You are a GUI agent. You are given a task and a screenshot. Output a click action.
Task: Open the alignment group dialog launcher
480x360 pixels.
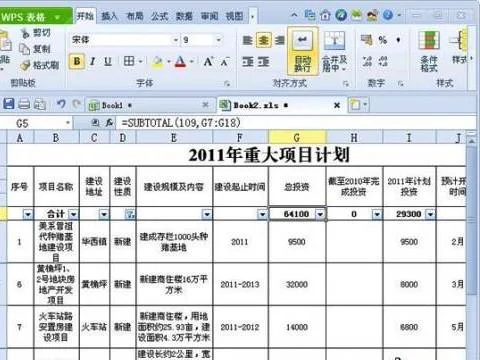click(x=346, y=83)
